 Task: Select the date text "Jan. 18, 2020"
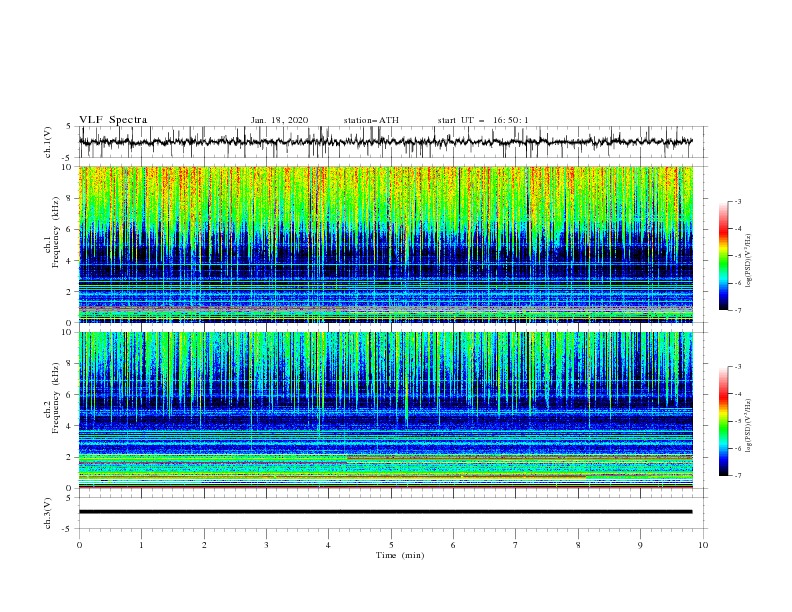279,120
